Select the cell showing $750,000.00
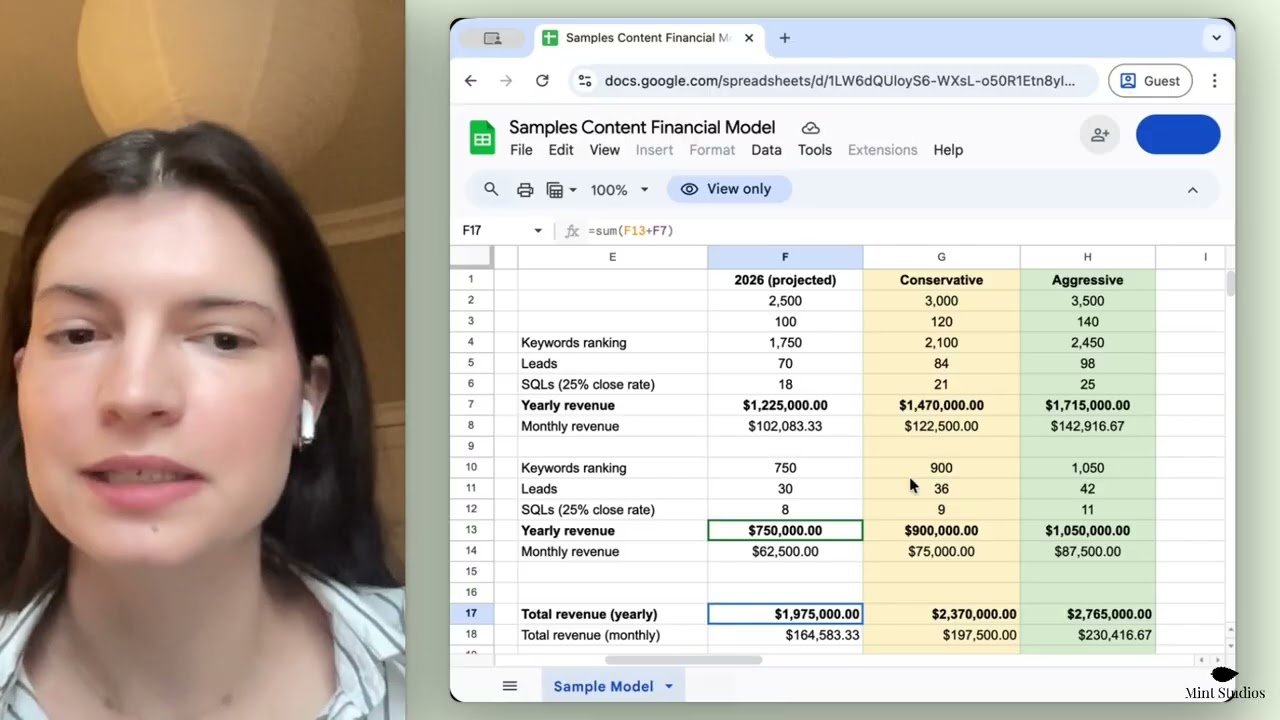The width and height of the screenshot is (1280, 720). pyautogui.click(x=785, y=531)
